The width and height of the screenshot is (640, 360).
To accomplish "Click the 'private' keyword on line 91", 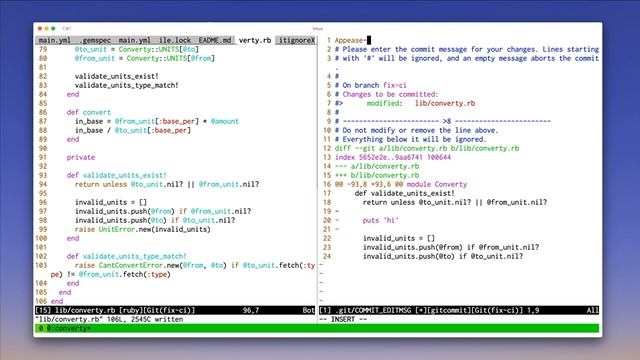I will pyautogui.click(x=80, y=157).
